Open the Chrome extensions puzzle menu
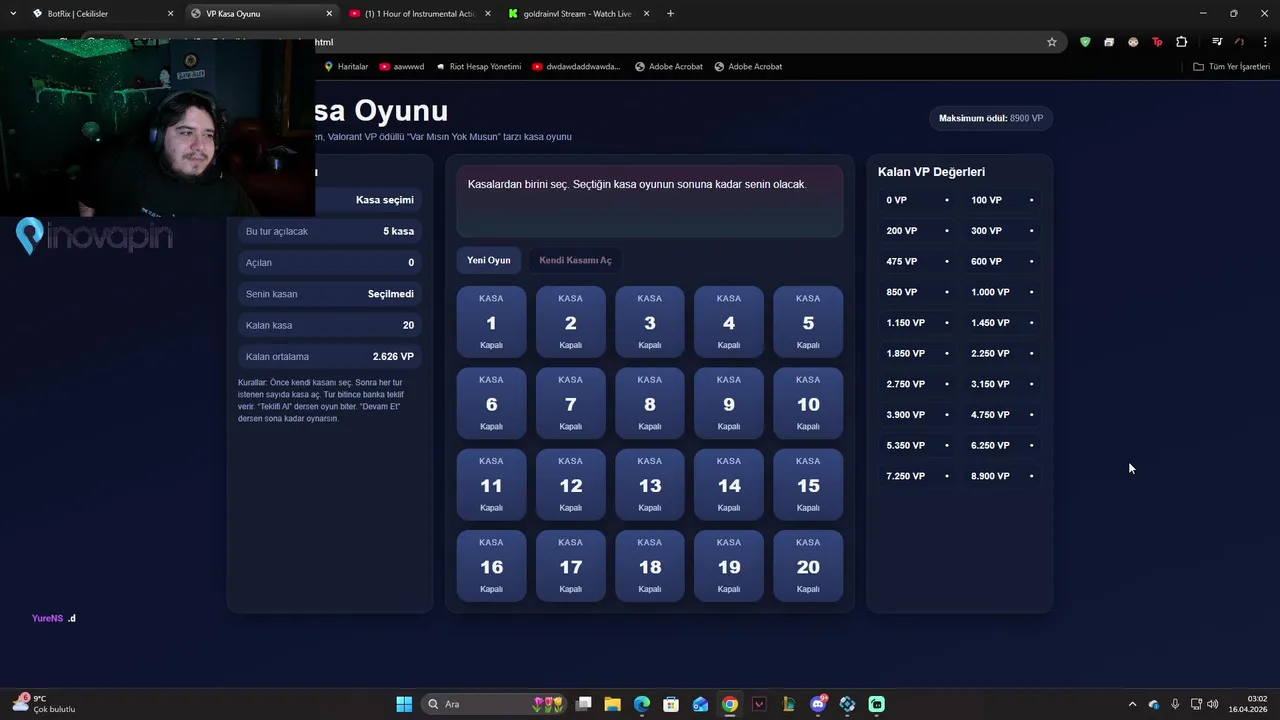The image size is (1280, 720). [x=1182, y=42]
